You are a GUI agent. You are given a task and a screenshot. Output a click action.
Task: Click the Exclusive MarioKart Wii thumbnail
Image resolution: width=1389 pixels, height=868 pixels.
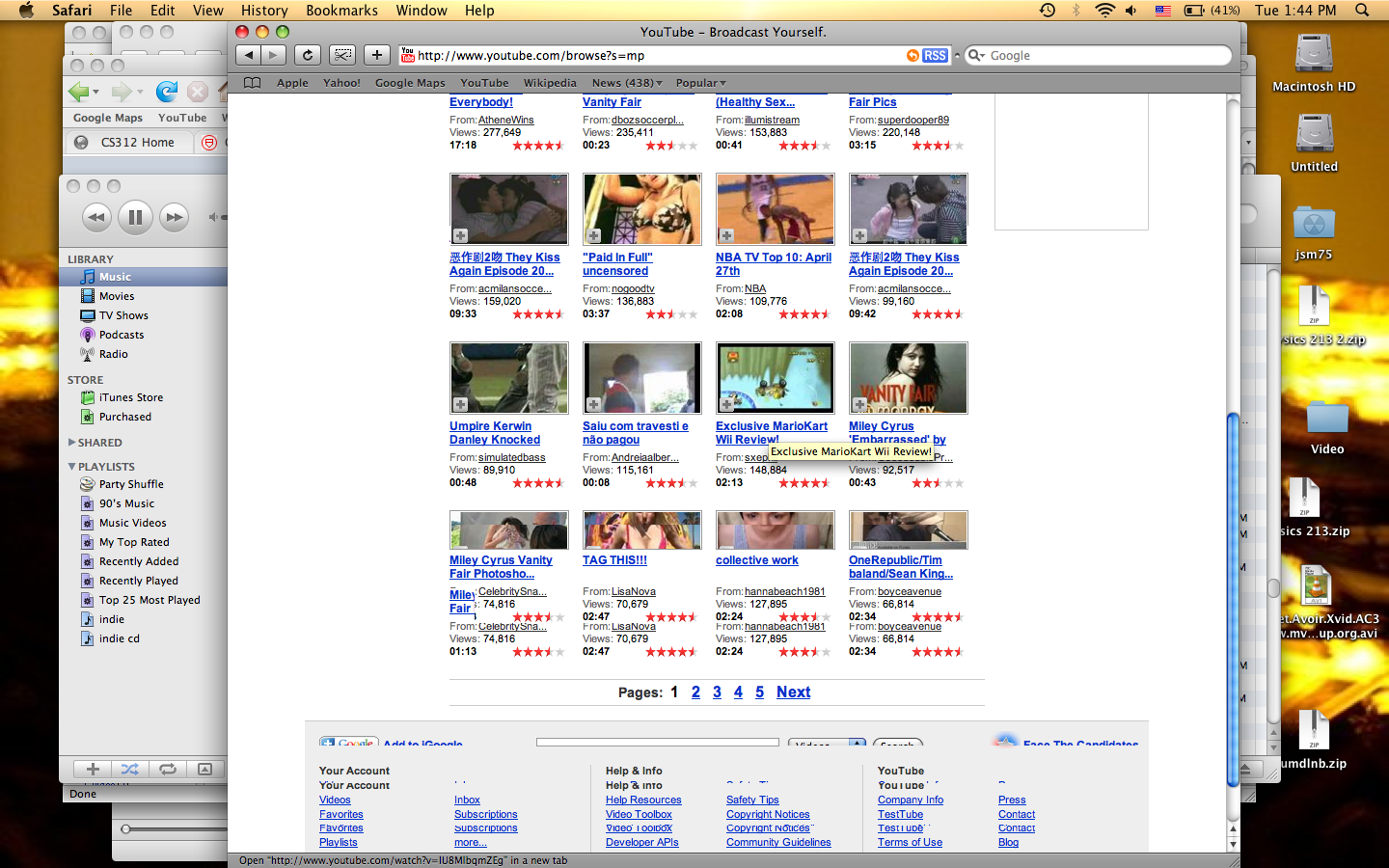[x=776, y=378]
